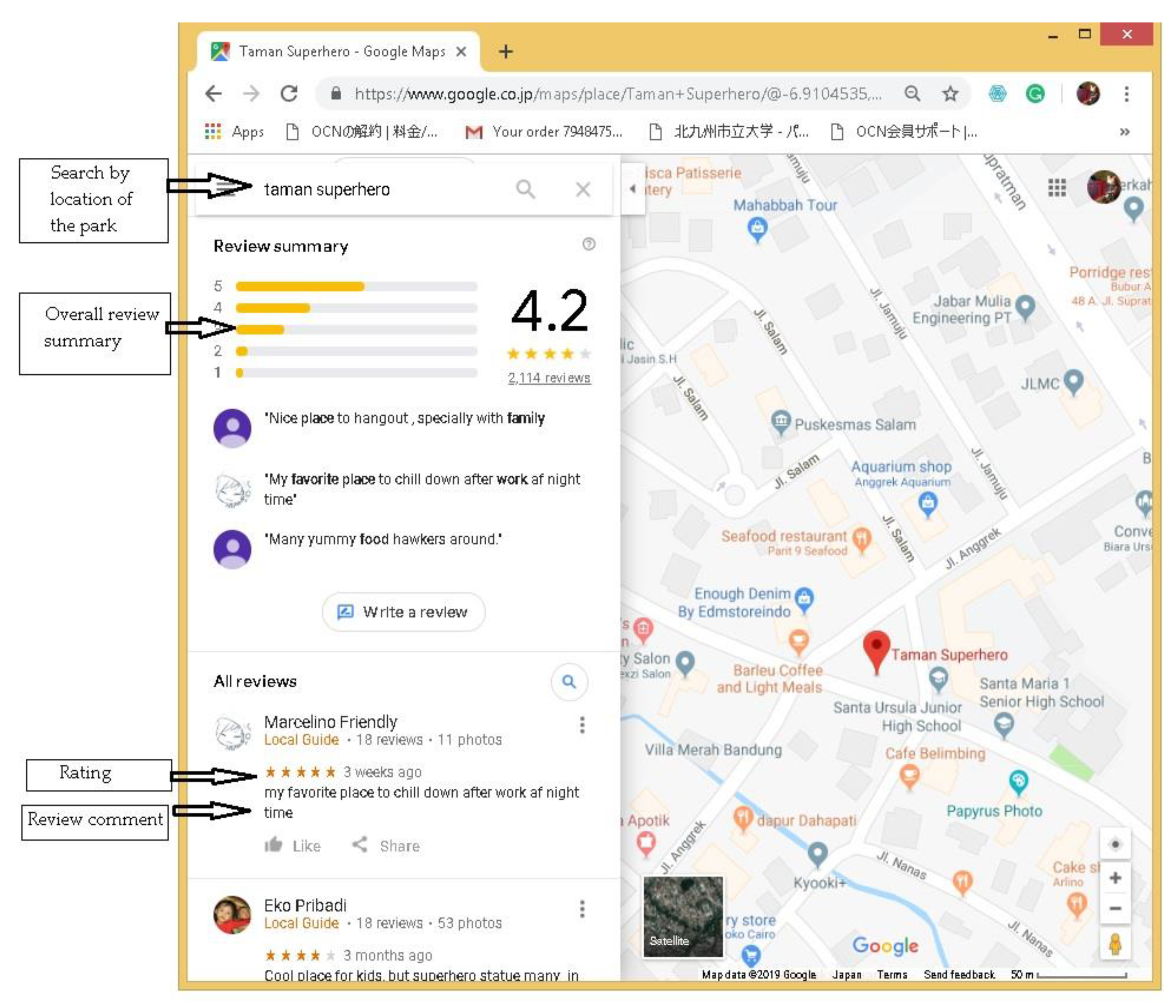
Task: Clear the 'taman superhero' search text
Action: (583, 189)
